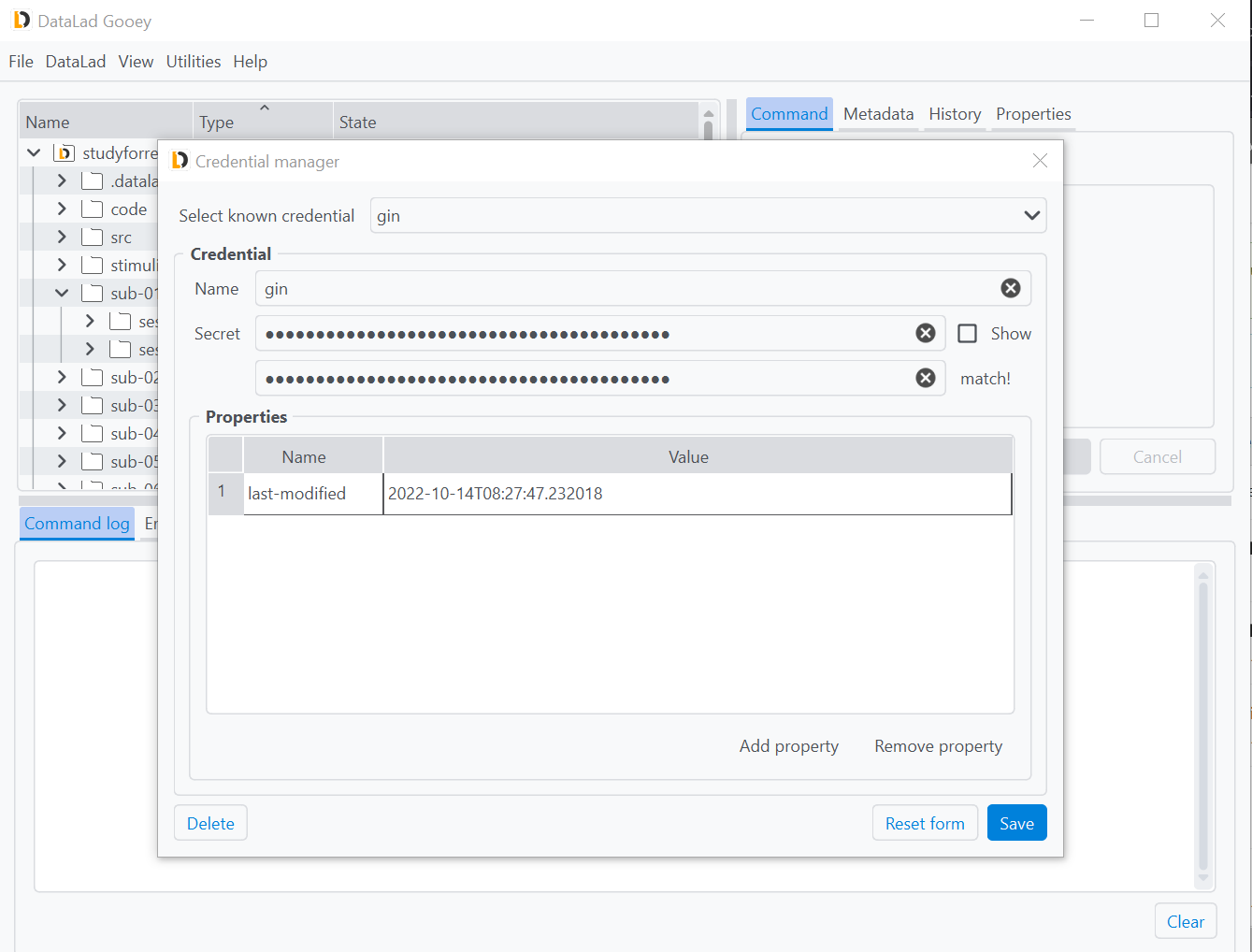Select the last-modified value cell
The width and height of the screenshot is (1252, 952).
tap(697, 494)
